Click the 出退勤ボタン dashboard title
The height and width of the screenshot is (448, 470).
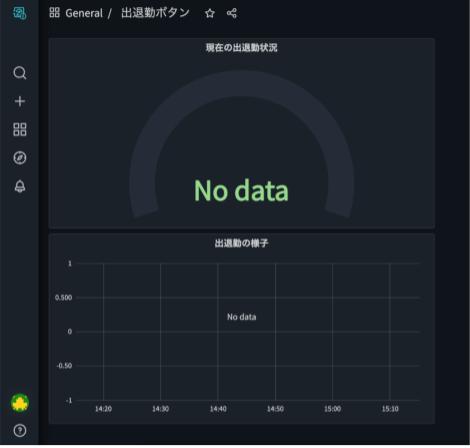[155, 13]
